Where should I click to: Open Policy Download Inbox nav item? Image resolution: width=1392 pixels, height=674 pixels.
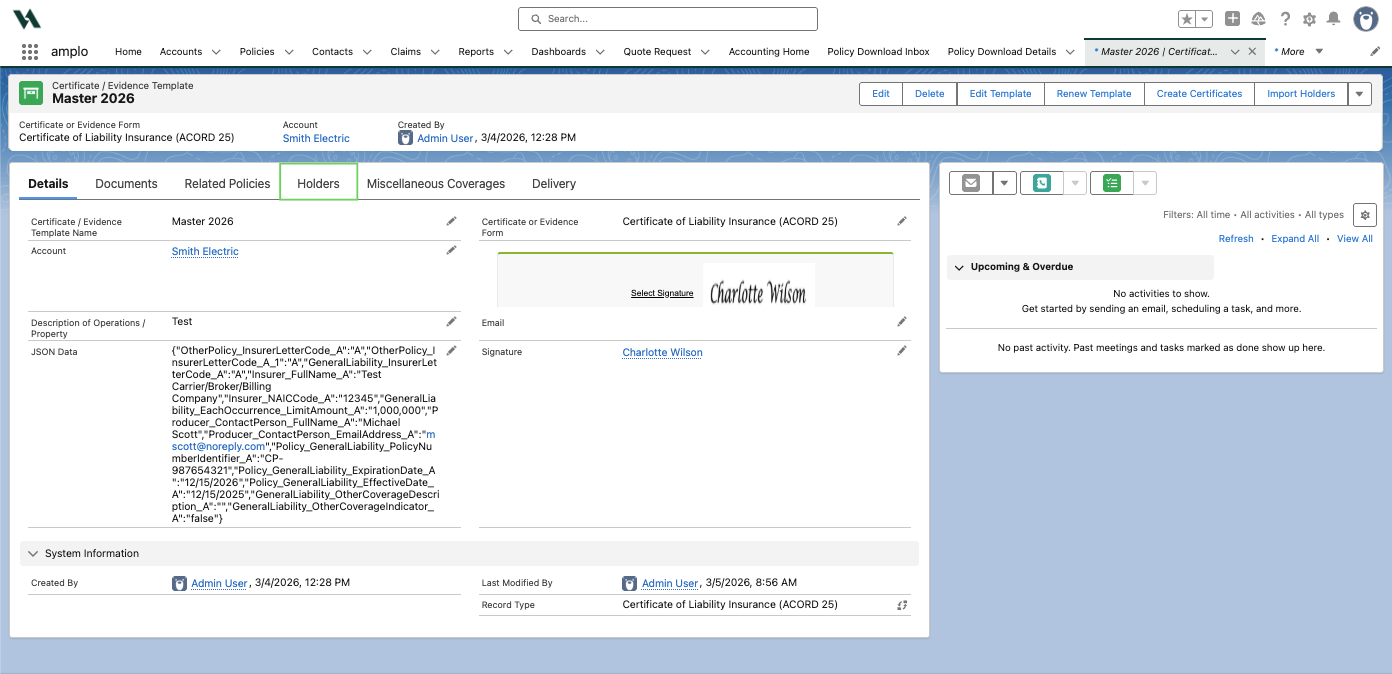878,52
